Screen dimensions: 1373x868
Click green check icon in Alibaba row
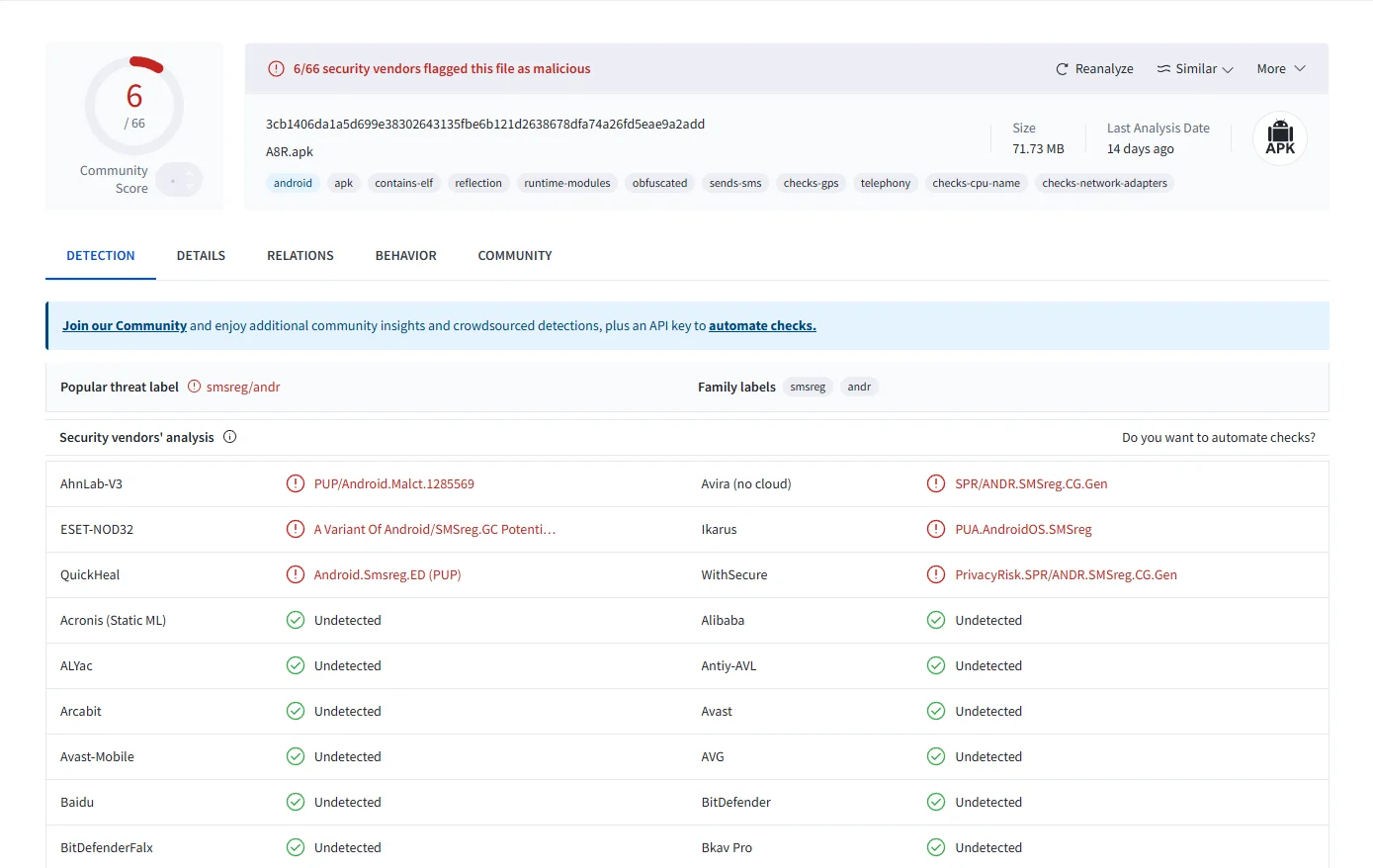coord(935,621)
